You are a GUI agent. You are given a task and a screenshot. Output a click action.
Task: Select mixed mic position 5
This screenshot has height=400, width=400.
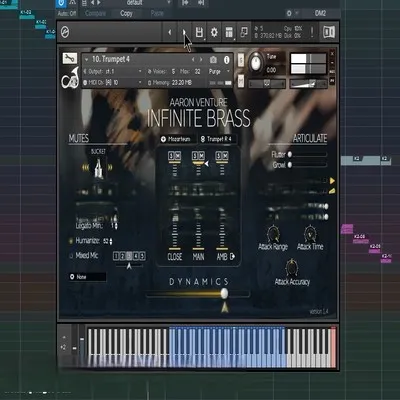[142, 256]
